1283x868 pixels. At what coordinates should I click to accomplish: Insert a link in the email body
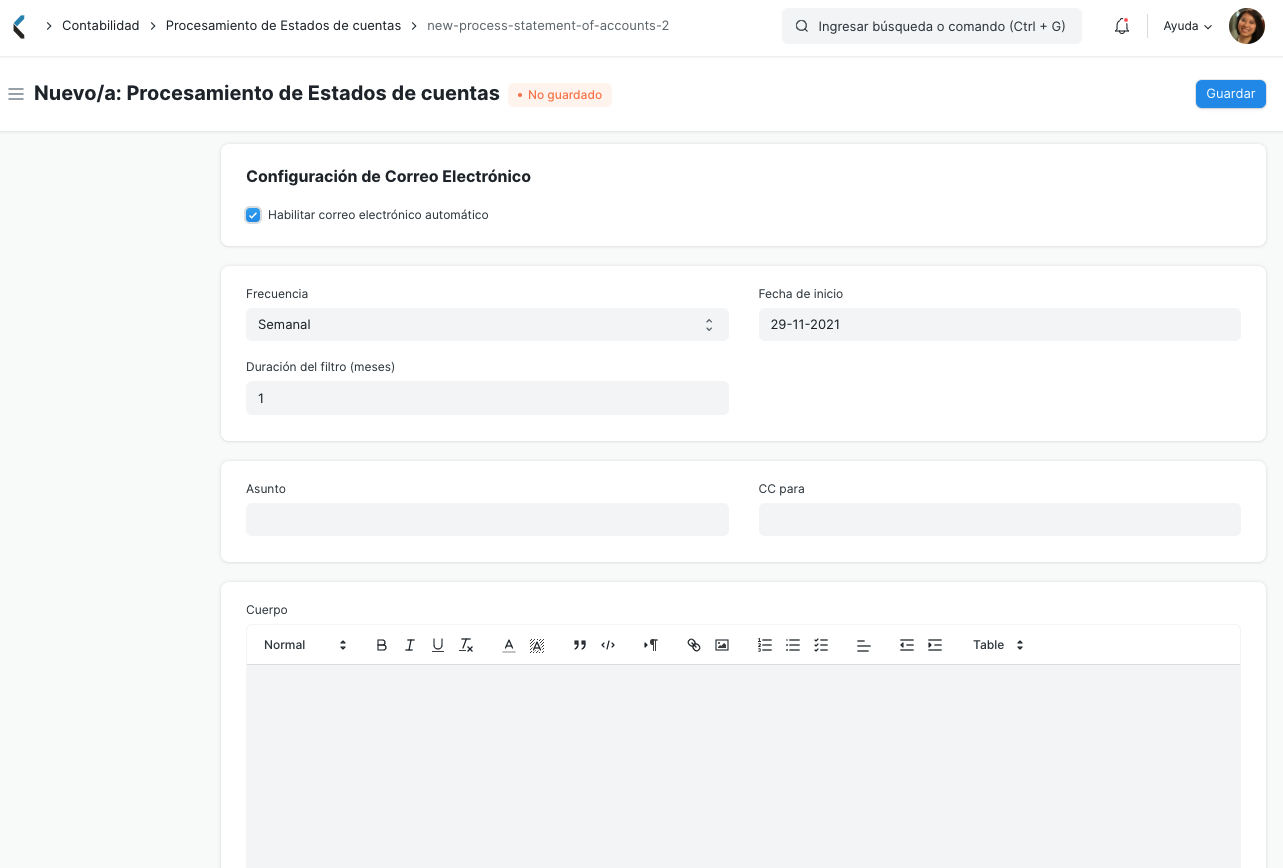694,644
